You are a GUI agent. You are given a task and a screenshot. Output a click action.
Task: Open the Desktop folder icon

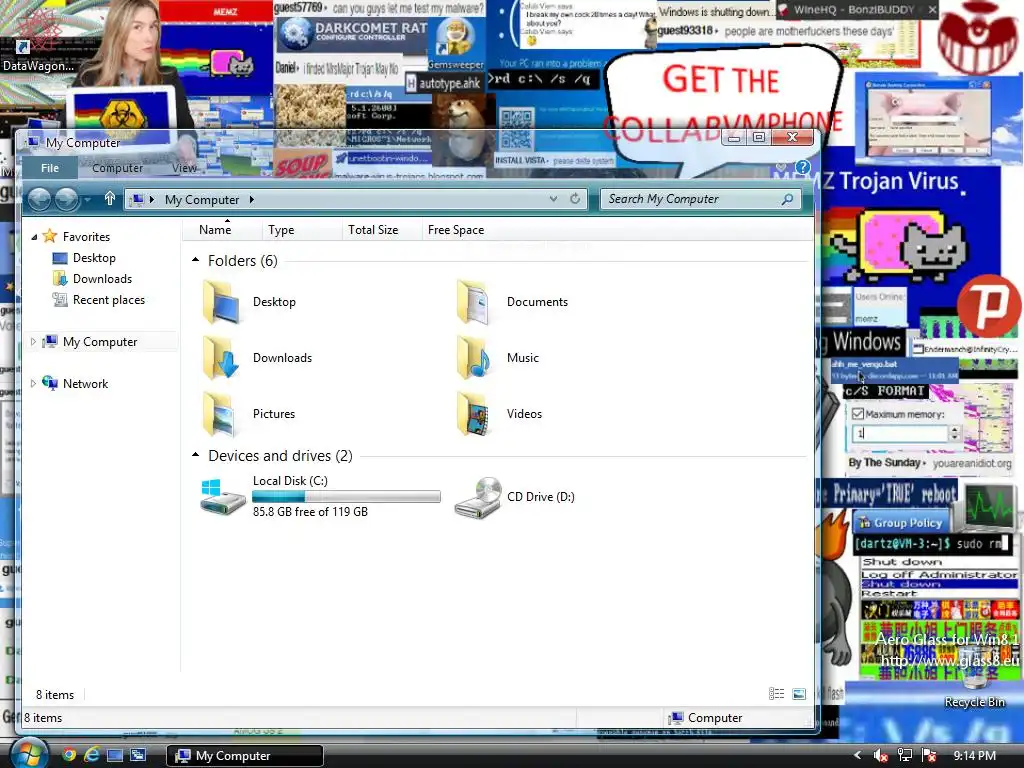pyautogui.click(x=221, y=302)
